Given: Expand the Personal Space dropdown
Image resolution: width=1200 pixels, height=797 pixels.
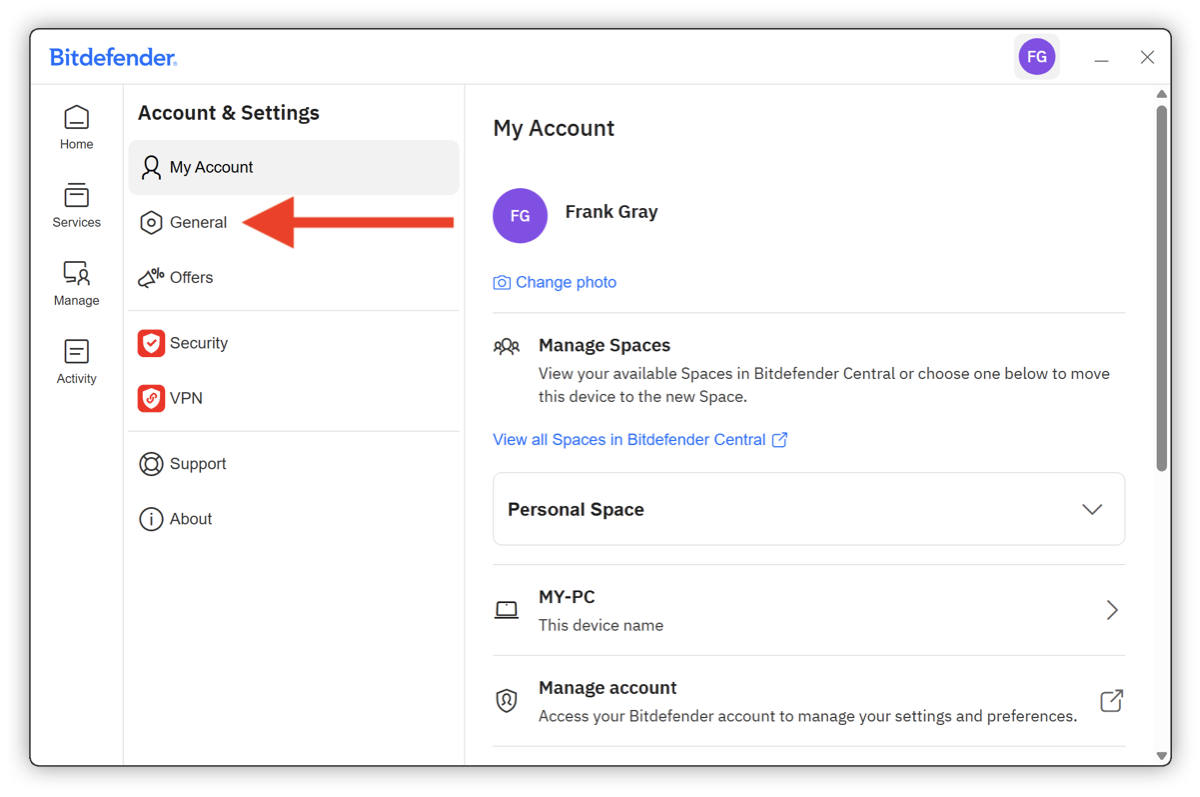Looking at the screenshot, I should click(809, 509).
